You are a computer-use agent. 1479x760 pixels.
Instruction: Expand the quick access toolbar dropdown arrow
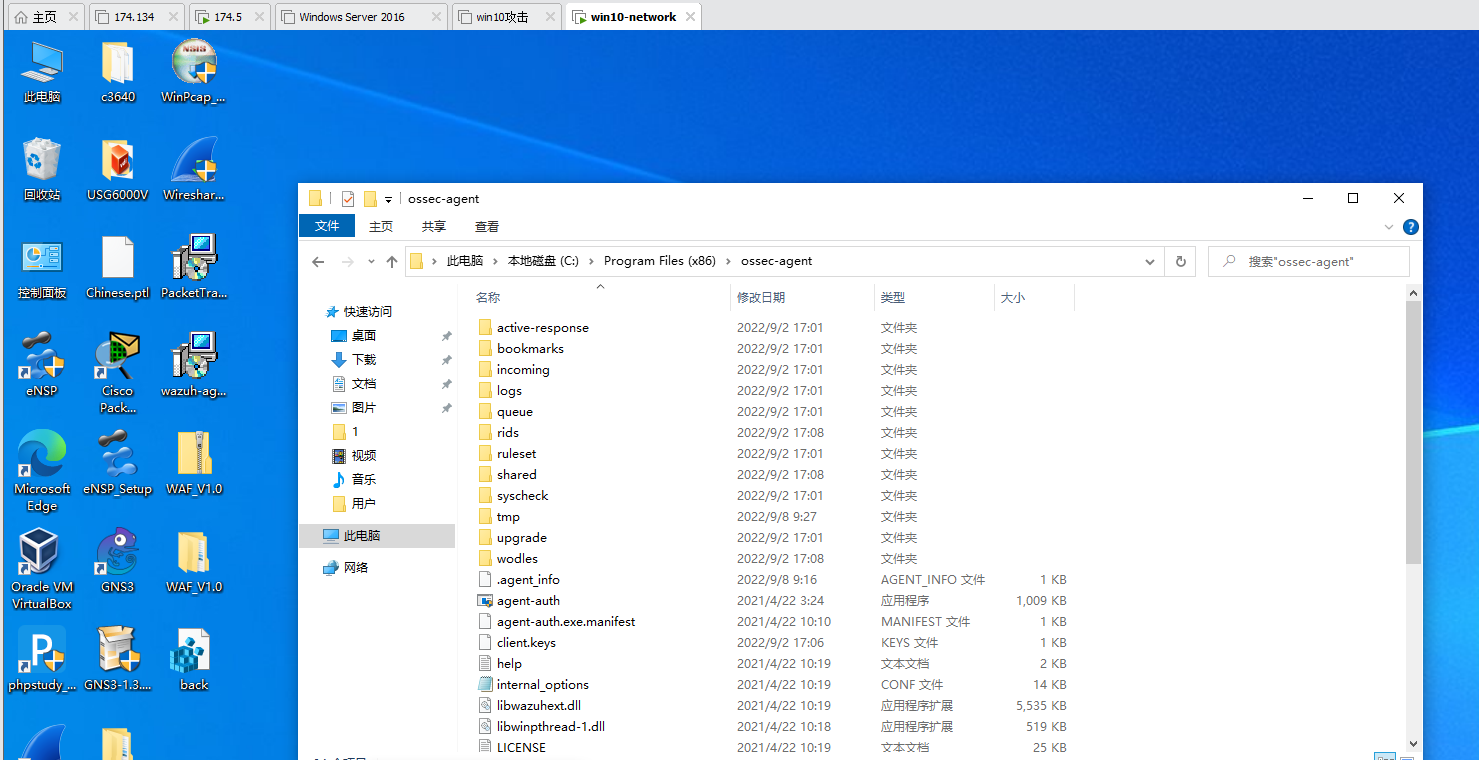(389, 198)
